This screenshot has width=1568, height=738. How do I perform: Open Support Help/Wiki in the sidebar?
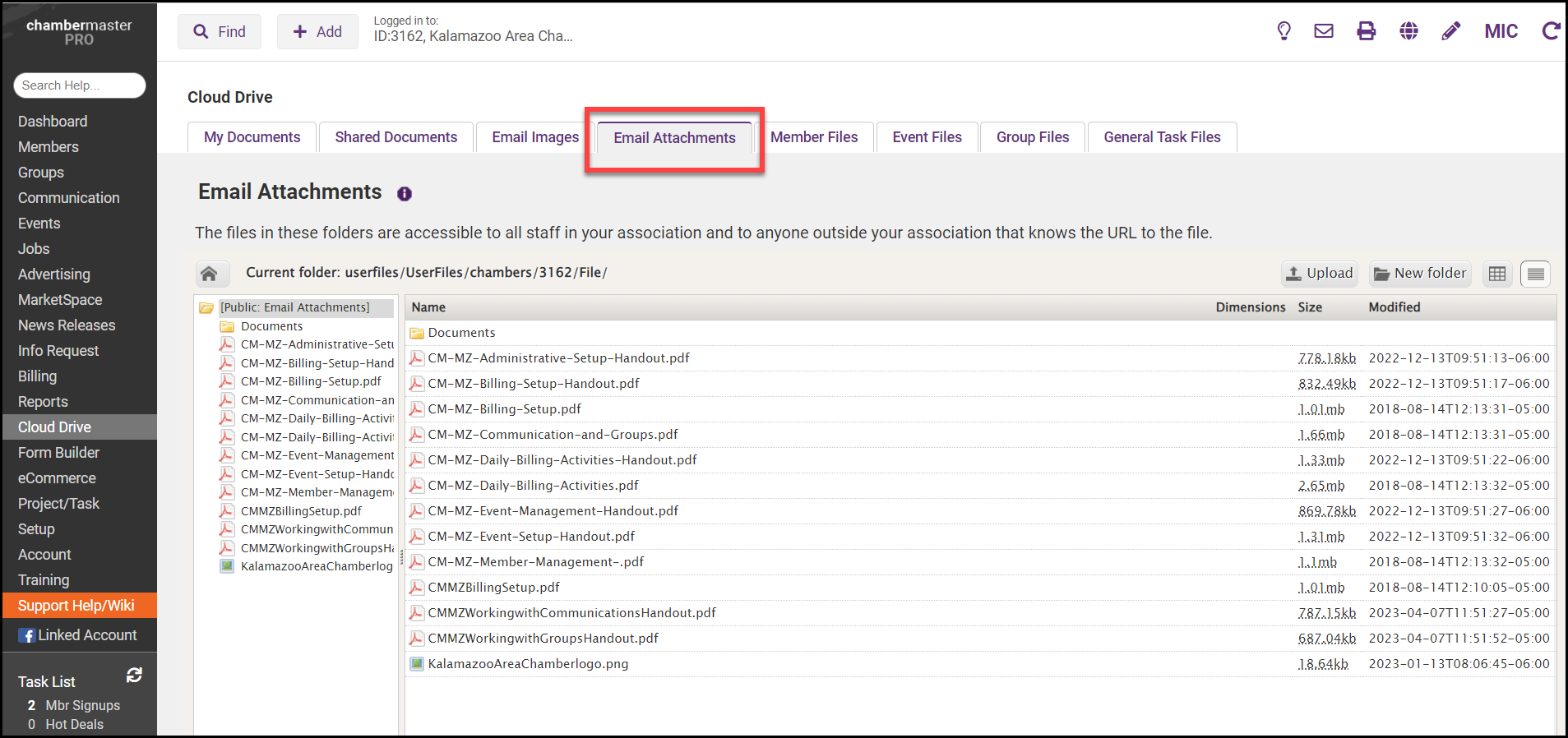point(76,606)
